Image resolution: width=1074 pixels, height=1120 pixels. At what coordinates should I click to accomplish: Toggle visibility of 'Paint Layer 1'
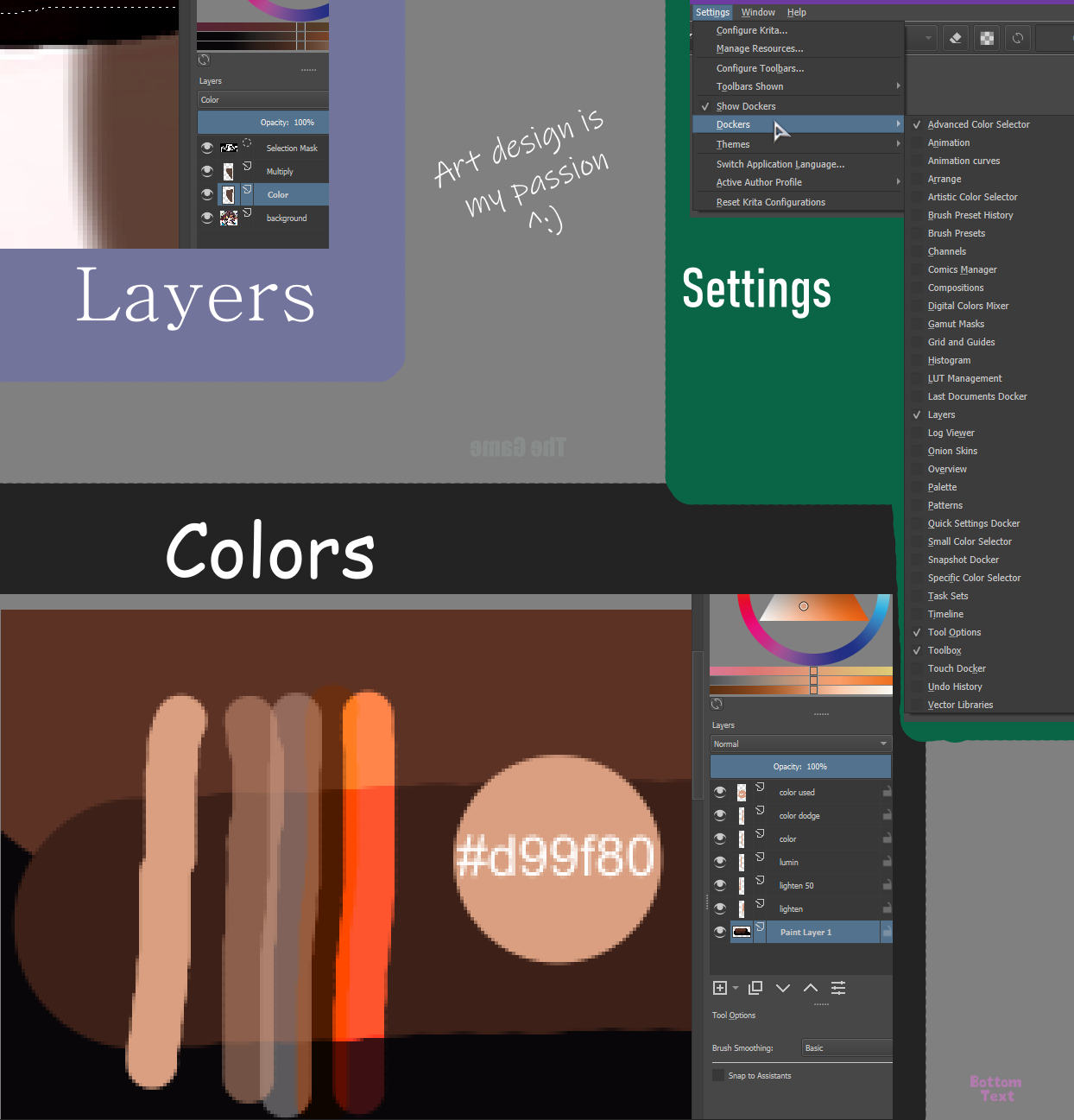720,932
